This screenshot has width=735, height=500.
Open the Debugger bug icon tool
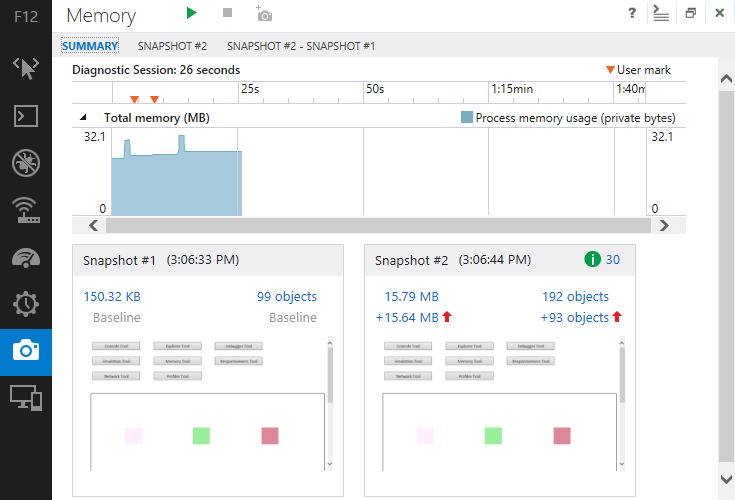26,163
